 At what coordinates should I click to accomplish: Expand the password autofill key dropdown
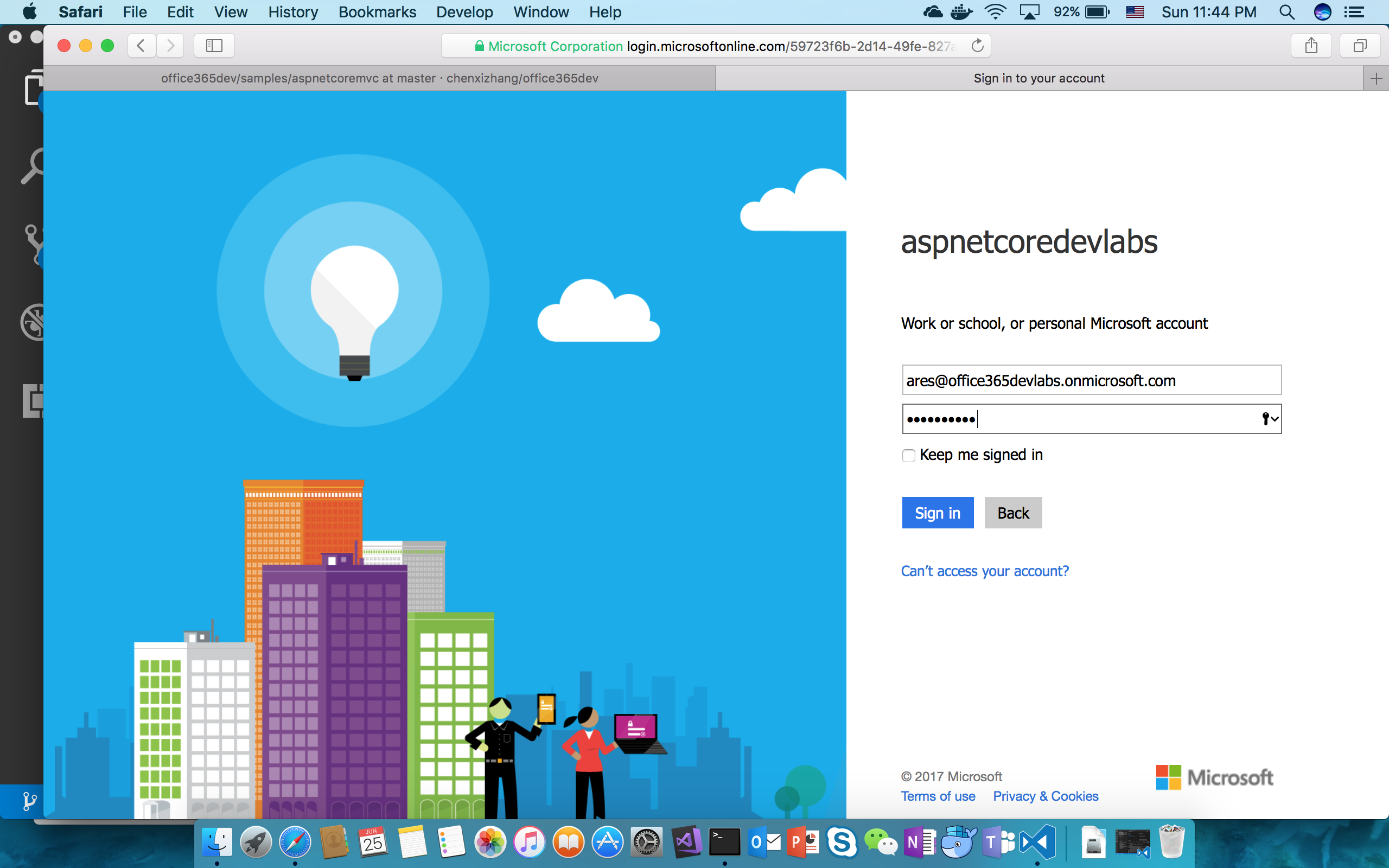(1270, 419)
